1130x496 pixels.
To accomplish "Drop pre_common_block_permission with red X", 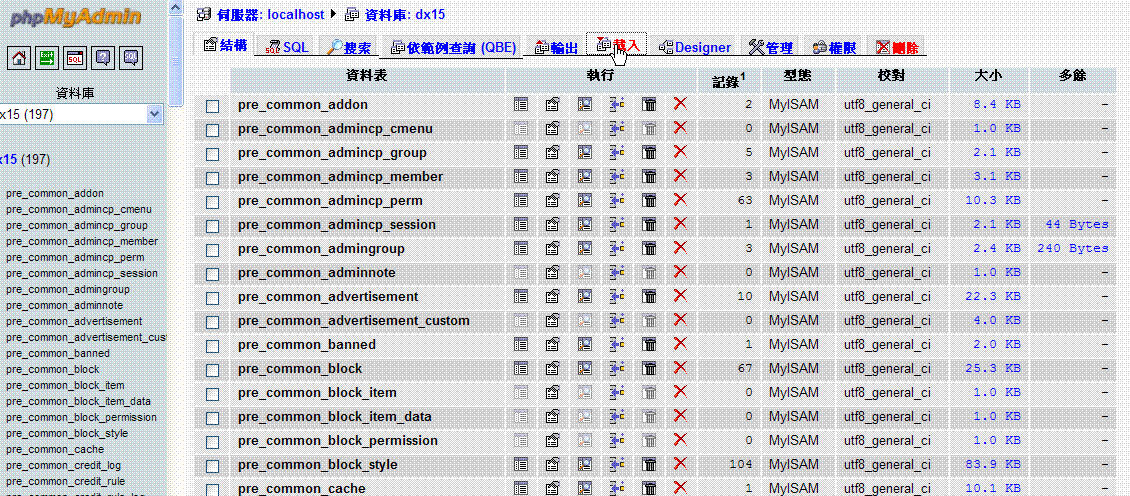I will pos(680,440).
